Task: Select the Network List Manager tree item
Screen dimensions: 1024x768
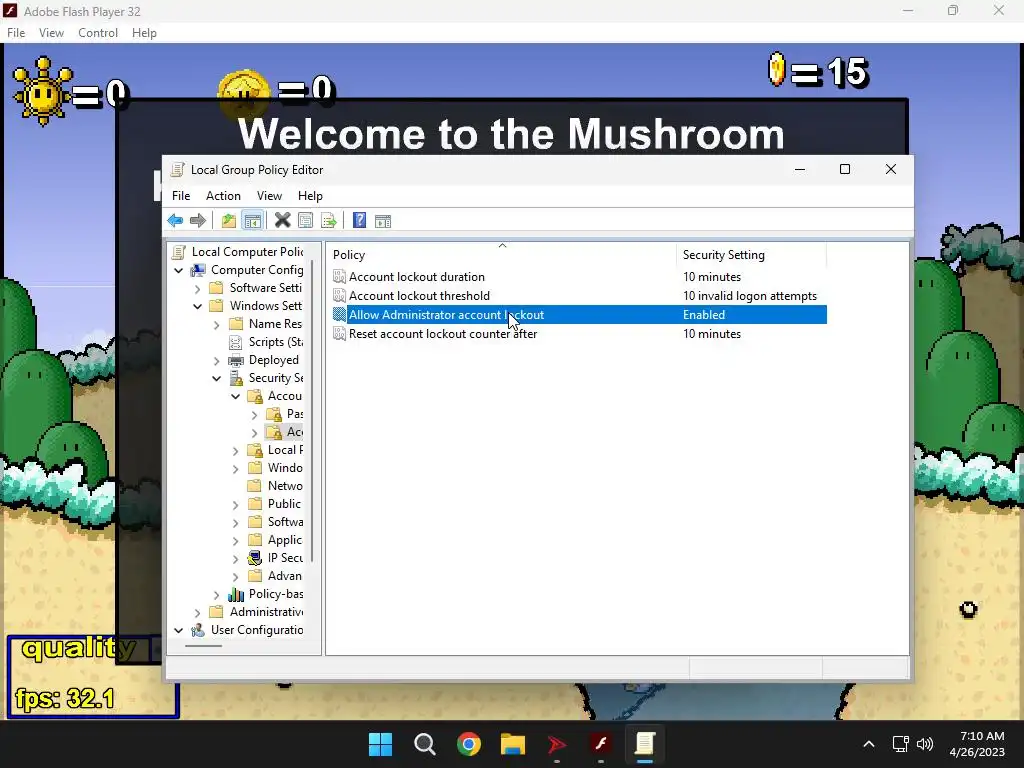Action: (x=285, y=486)
